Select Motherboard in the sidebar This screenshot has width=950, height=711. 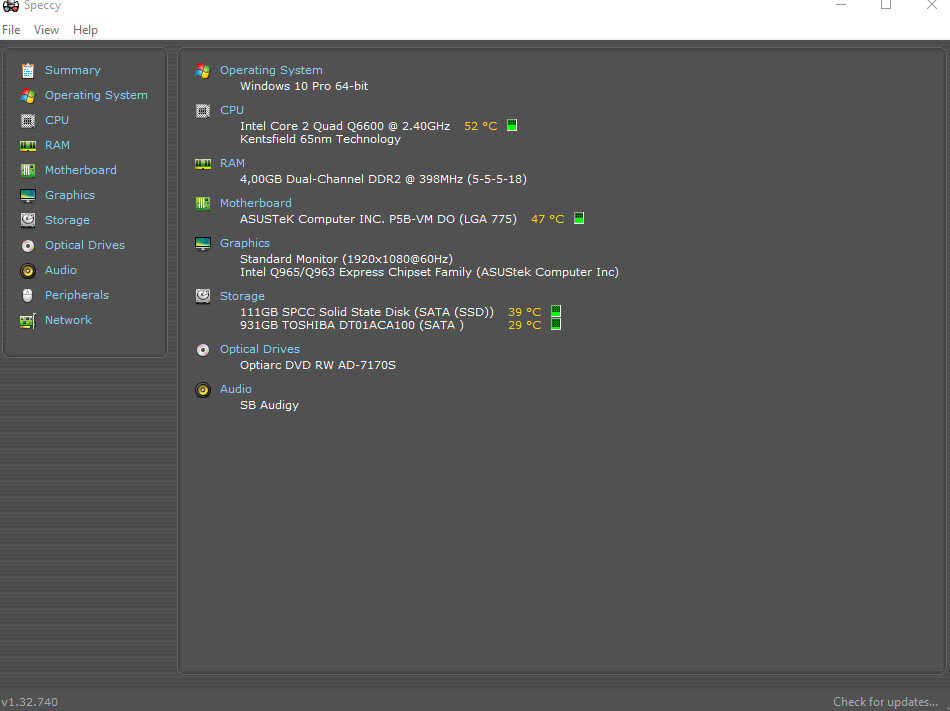pos(81,170)
